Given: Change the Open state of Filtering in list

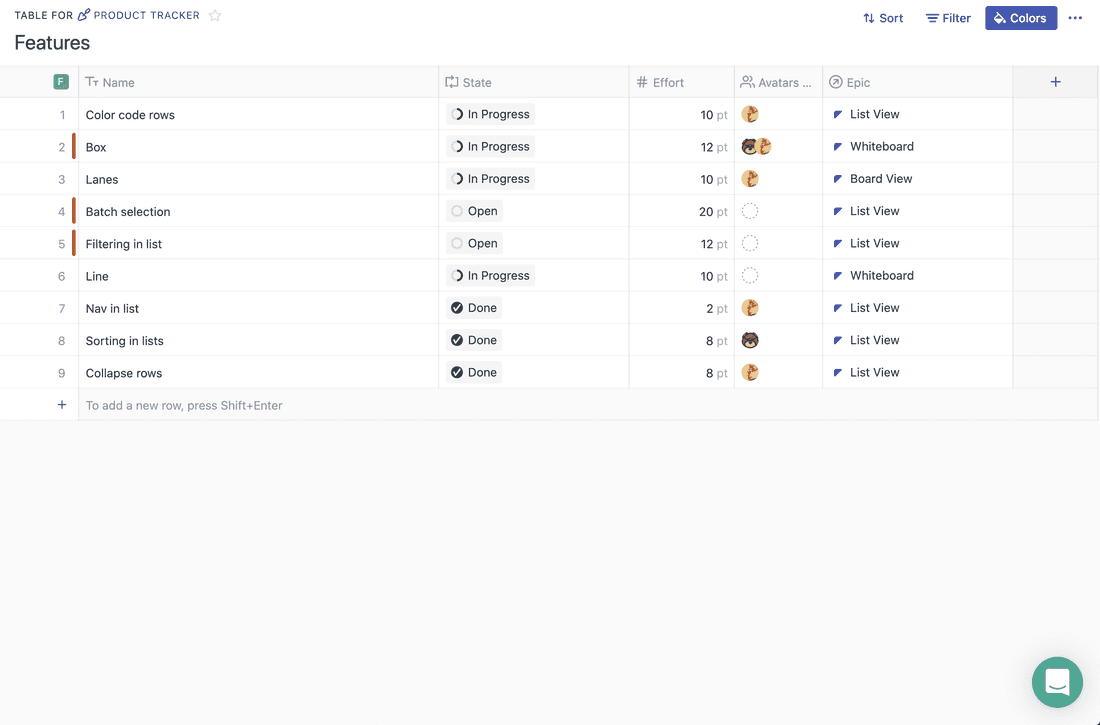Looking at the screenshot, I should click(x=474, y=244).
